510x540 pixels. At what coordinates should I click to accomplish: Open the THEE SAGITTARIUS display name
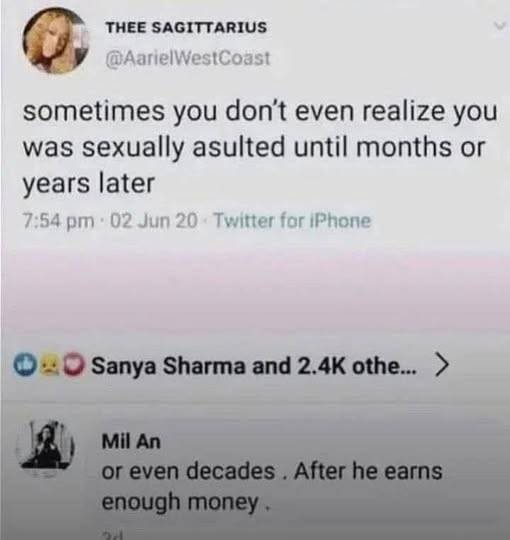click(x=186, y=28)
